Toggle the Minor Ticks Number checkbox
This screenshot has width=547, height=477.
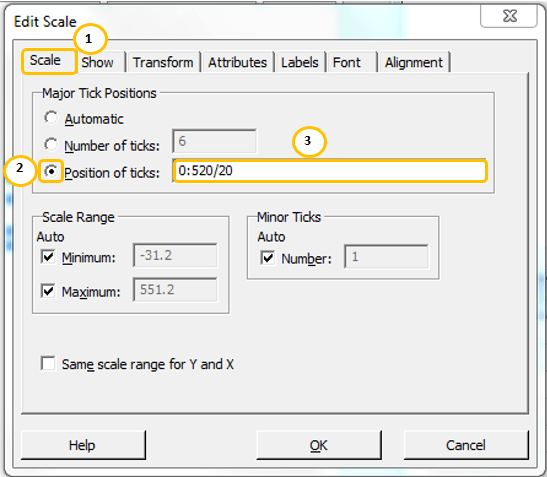(x=268, y=258)
